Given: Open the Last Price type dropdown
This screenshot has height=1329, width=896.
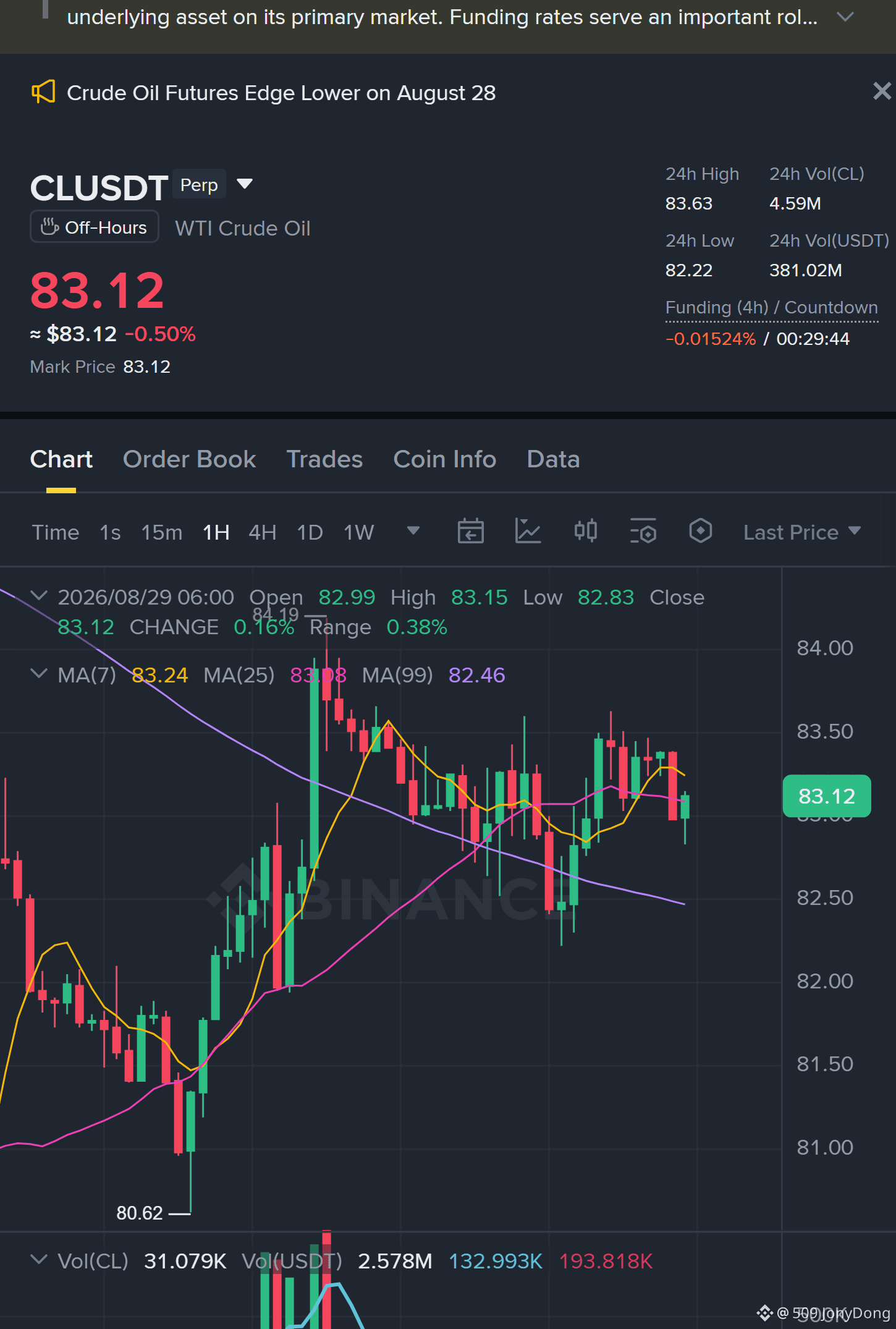Looking at the screenshot, I should point(802,532).
